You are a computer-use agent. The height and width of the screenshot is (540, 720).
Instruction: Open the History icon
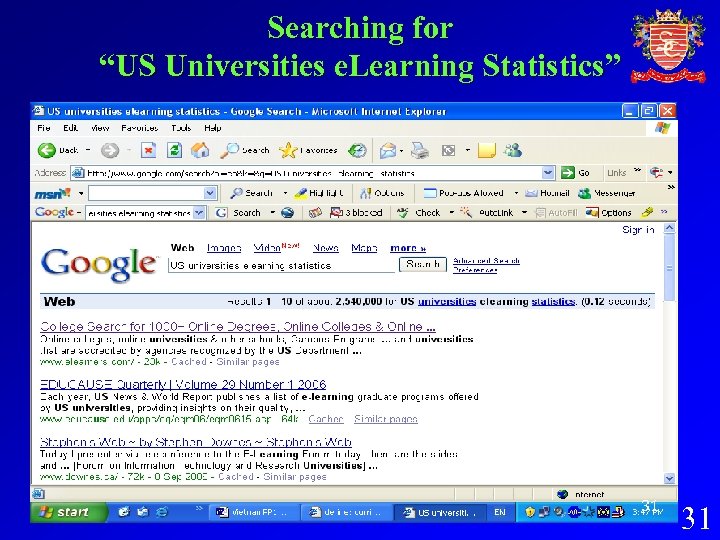coord(357,150)
